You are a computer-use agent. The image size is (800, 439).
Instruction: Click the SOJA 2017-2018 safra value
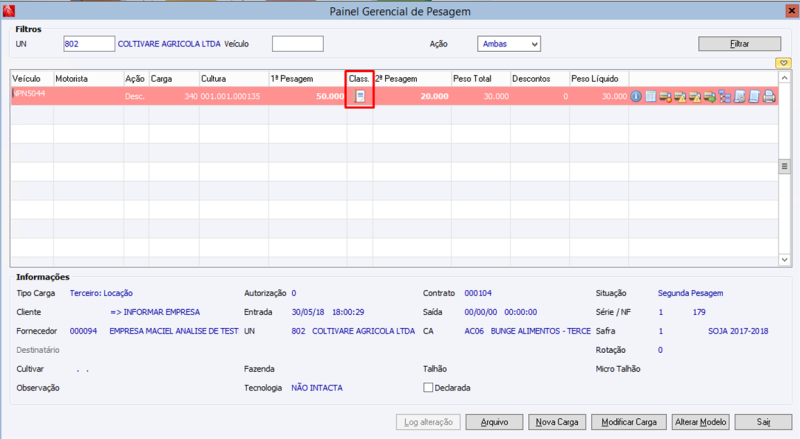click(x=738, y=331)
